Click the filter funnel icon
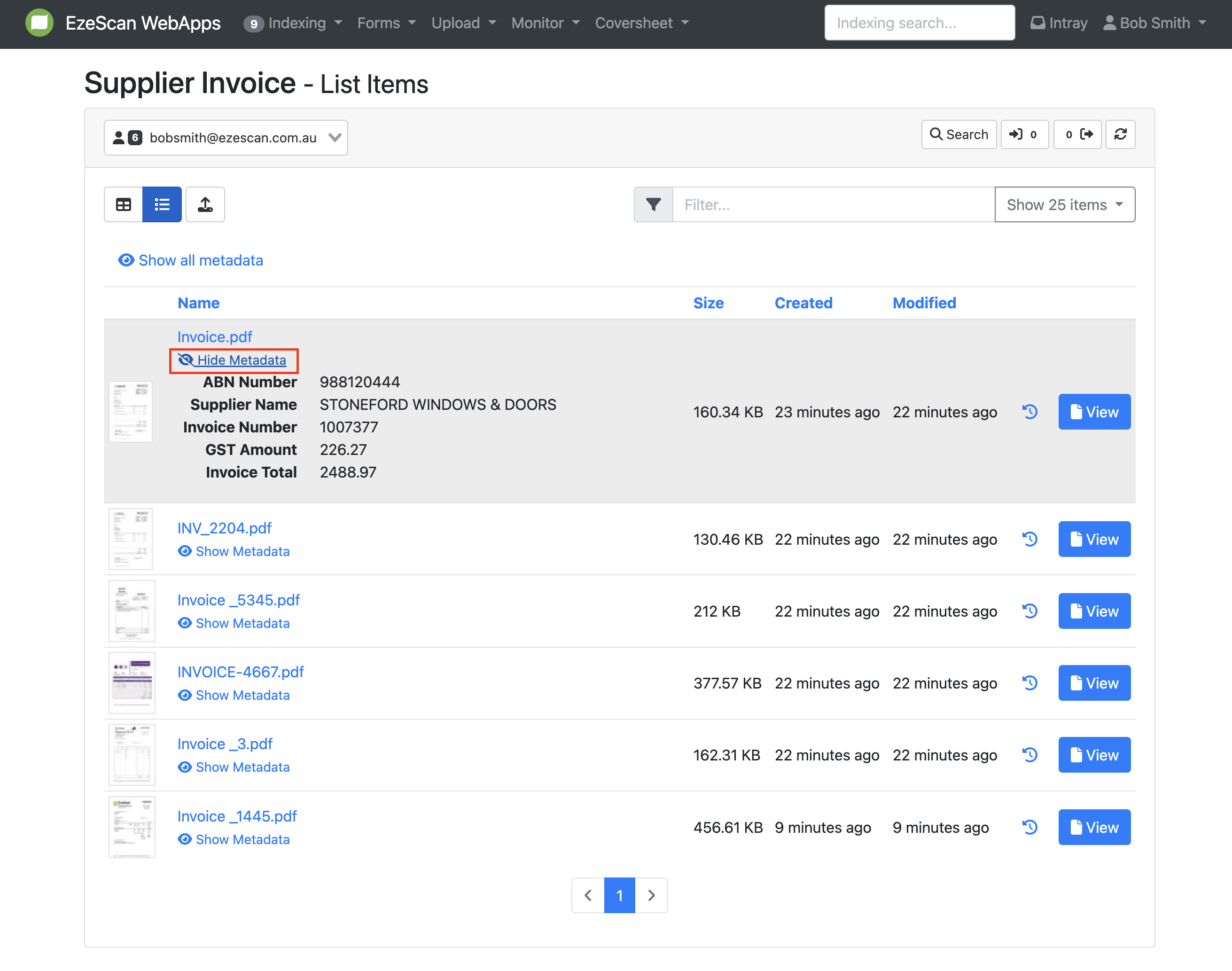The height and width of the screenshot is (971, 1232). (654, 204)
